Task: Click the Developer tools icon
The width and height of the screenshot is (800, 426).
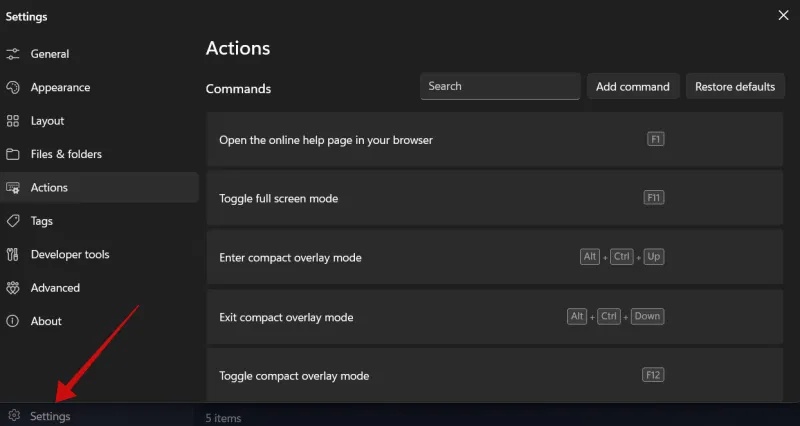Action: pos(13,254)
